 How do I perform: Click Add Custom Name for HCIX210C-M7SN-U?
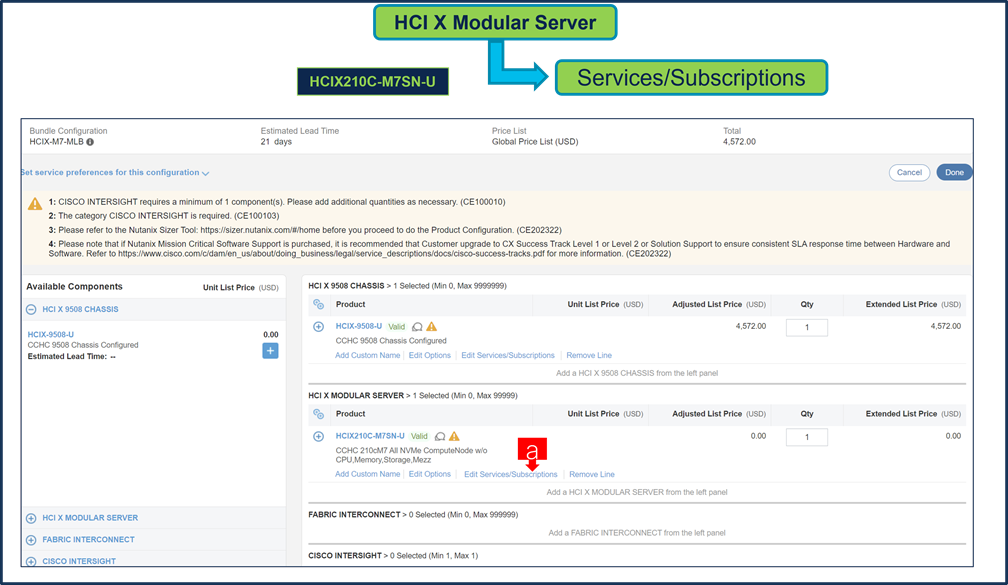pos(367,474)
